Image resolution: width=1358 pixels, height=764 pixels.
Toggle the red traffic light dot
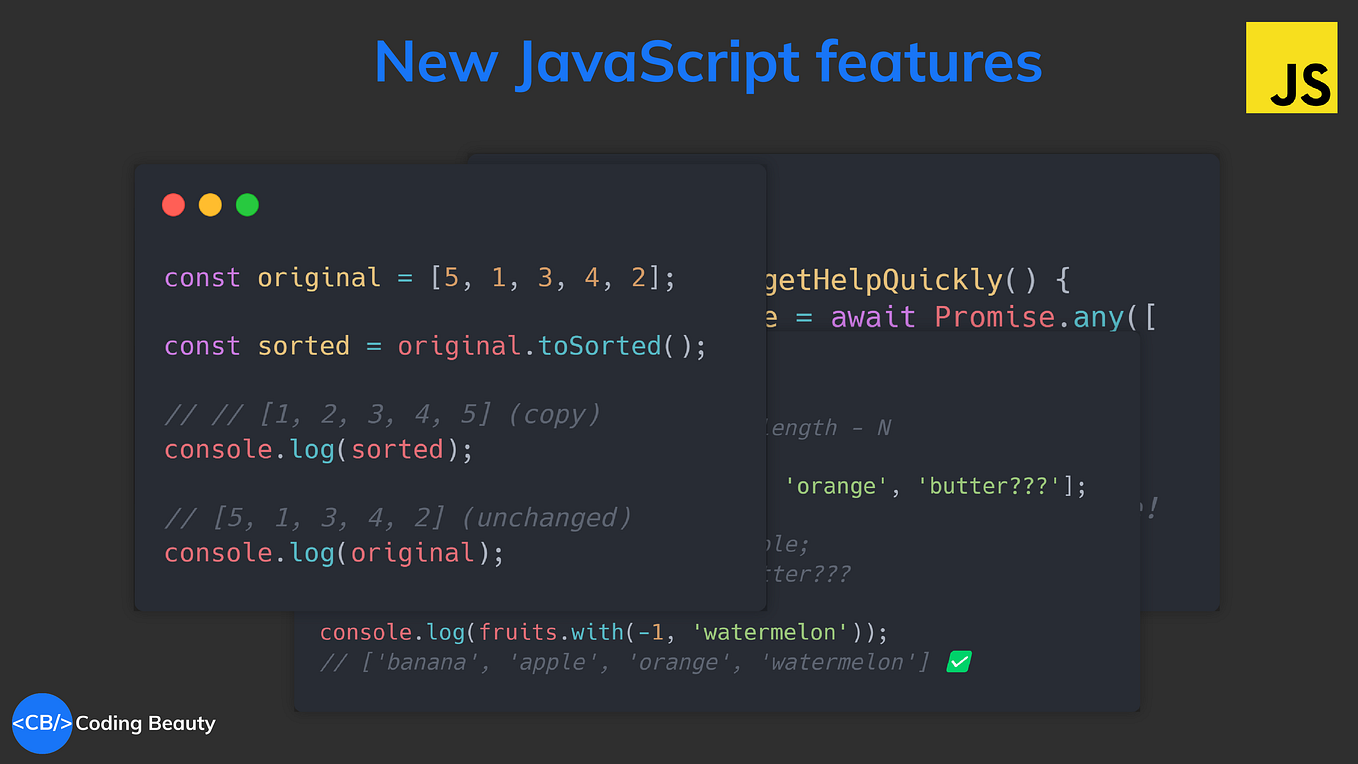[173, 204]
